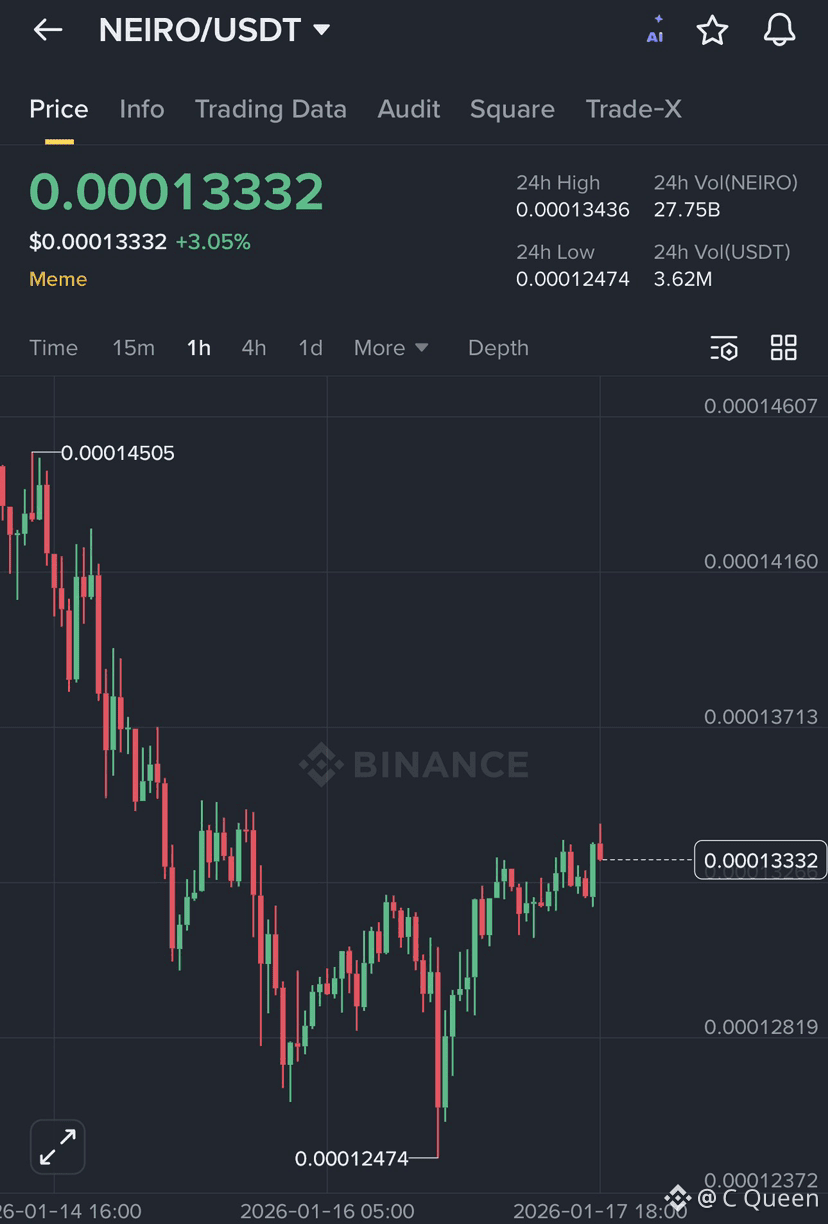This screenshot has width=828, height=1224.
Task: Add NEIRO/USDT to favorites via star icon
Action: (713, 30)
